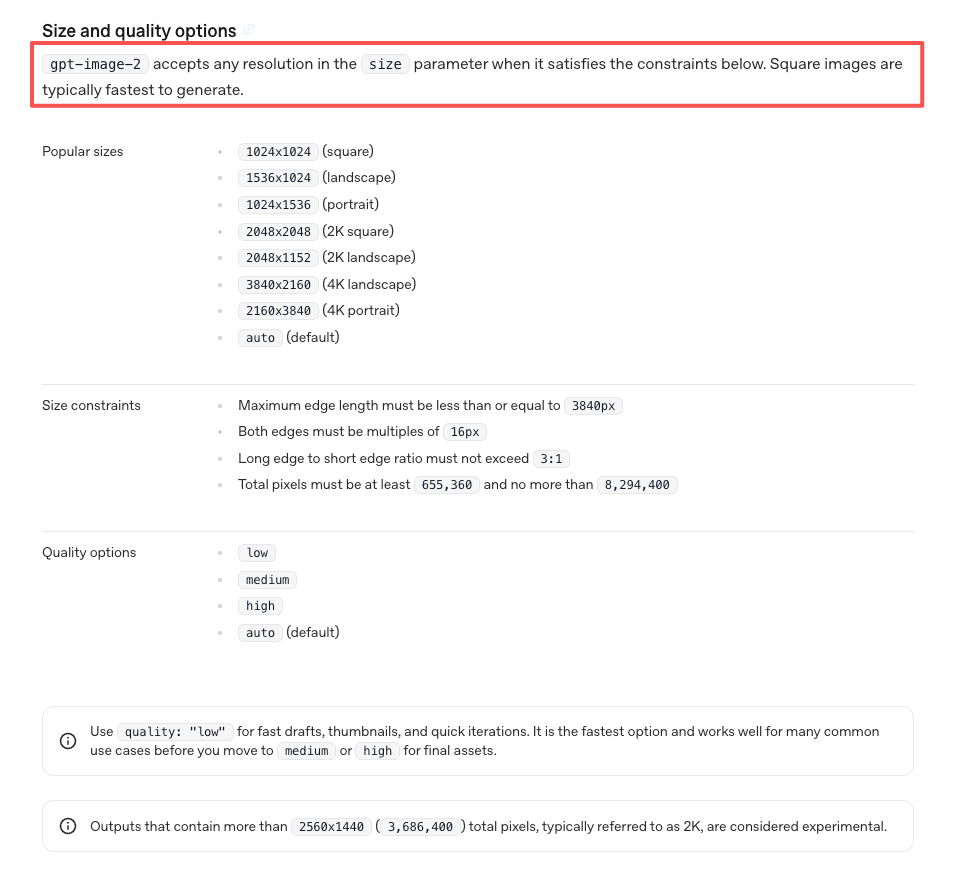The height and width of the screenshot is (884, 957).
Task: Click the 2160x3840 4K portrait code
Action: [278, 311]
